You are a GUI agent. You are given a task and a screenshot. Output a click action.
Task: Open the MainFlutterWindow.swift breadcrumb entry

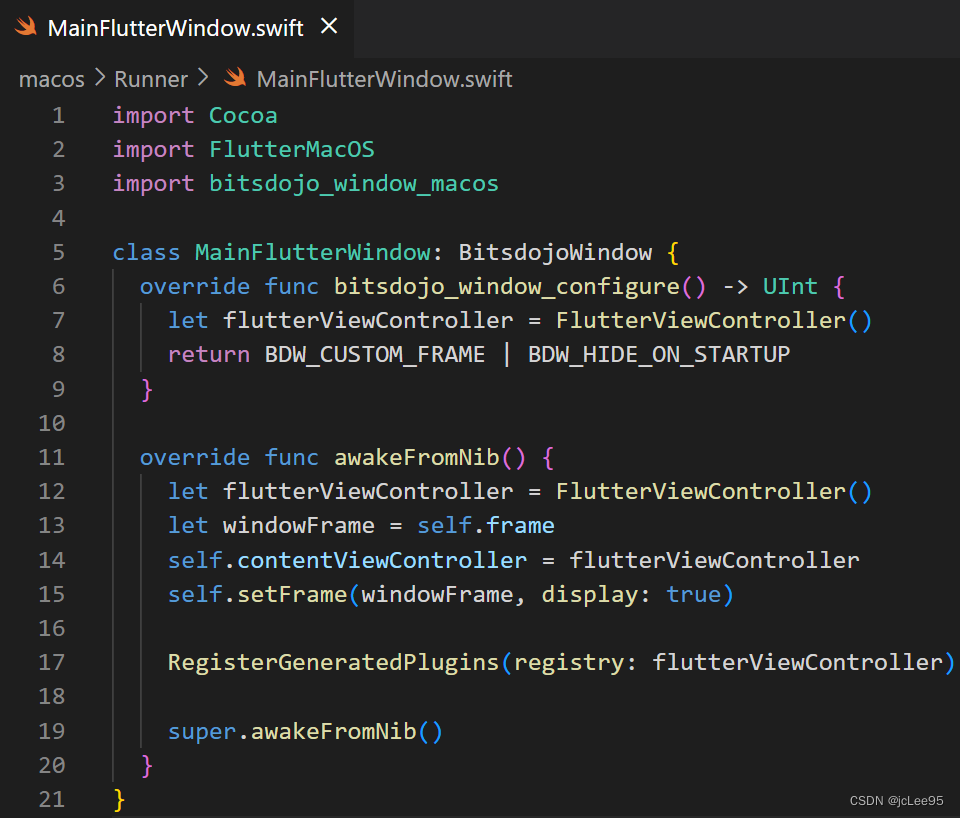tap(384, 78)
